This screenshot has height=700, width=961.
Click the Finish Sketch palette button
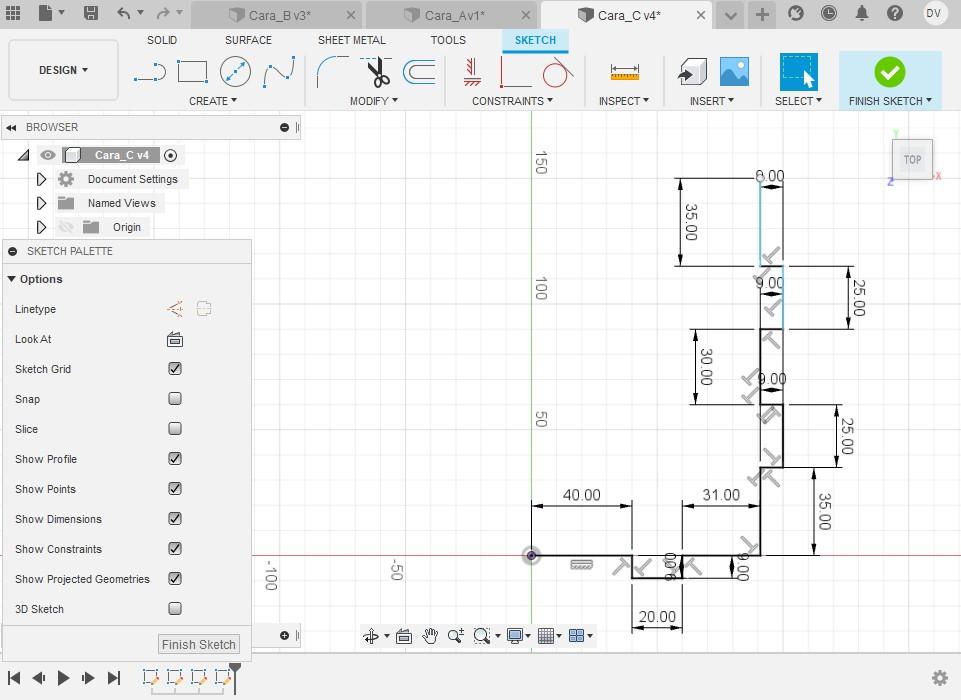(x=199, y=644)
